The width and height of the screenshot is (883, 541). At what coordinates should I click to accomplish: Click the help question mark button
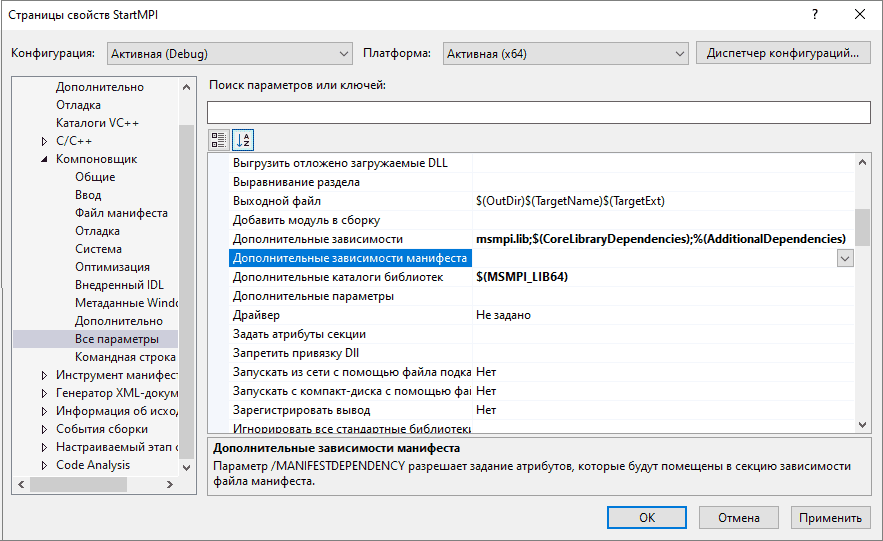tap(816, 15)
